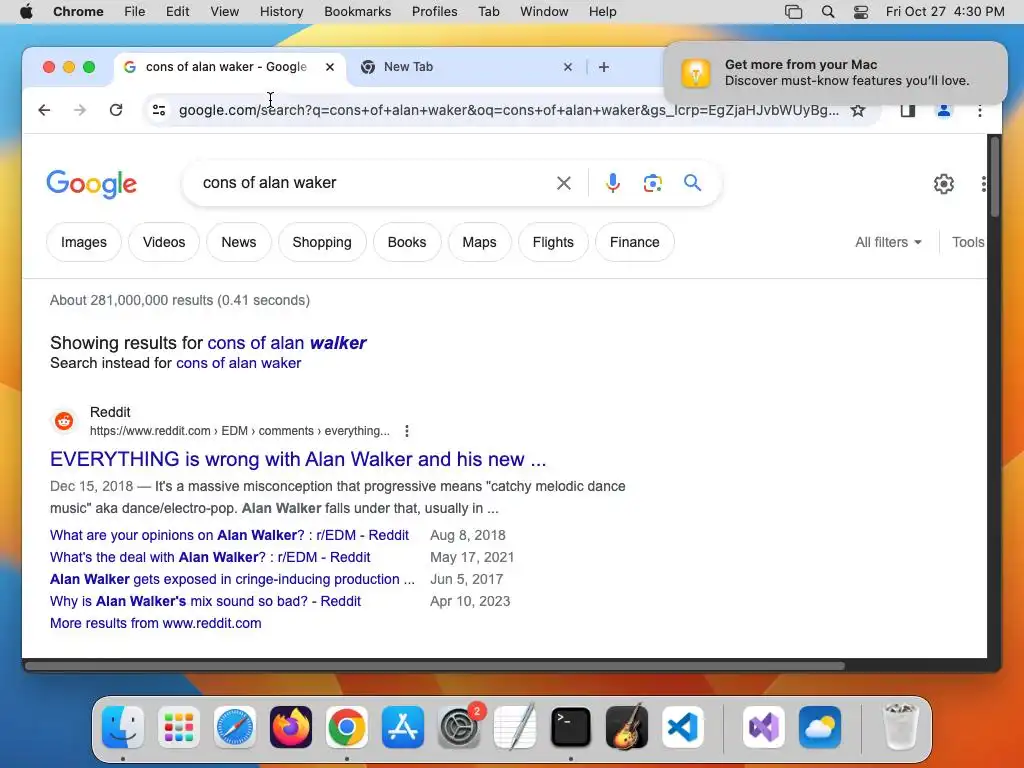Viewport: 1024px width, 768px height.
Task: Launch GarageBand from the dock
Action: click(x=627, y=727)
